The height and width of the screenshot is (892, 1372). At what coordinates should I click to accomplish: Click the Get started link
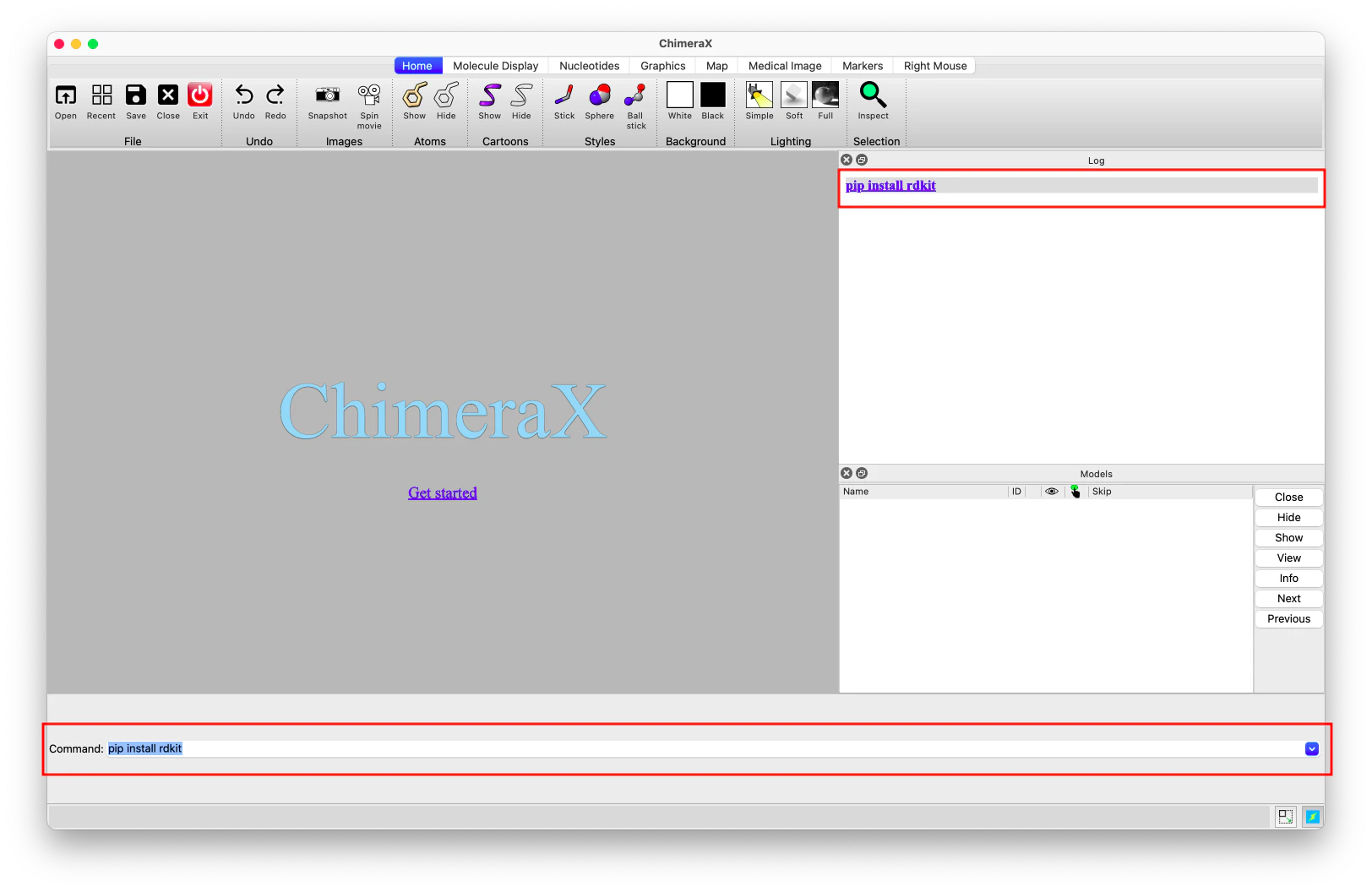click(x=443, y=493)
